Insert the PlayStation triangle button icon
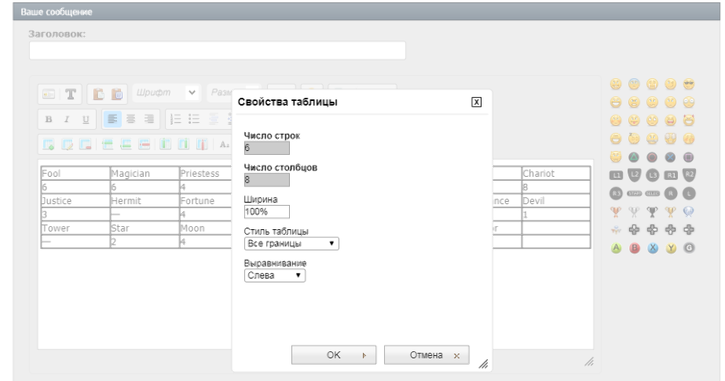725x381 pixels. [x=634, y=157]
